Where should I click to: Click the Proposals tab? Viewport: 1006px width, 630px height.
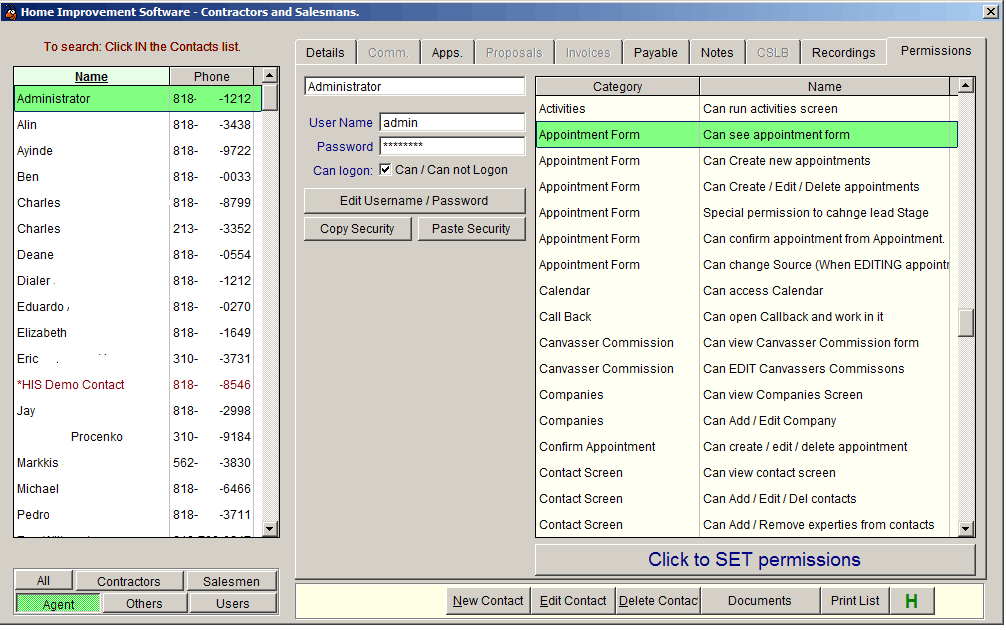click(513, 53)
